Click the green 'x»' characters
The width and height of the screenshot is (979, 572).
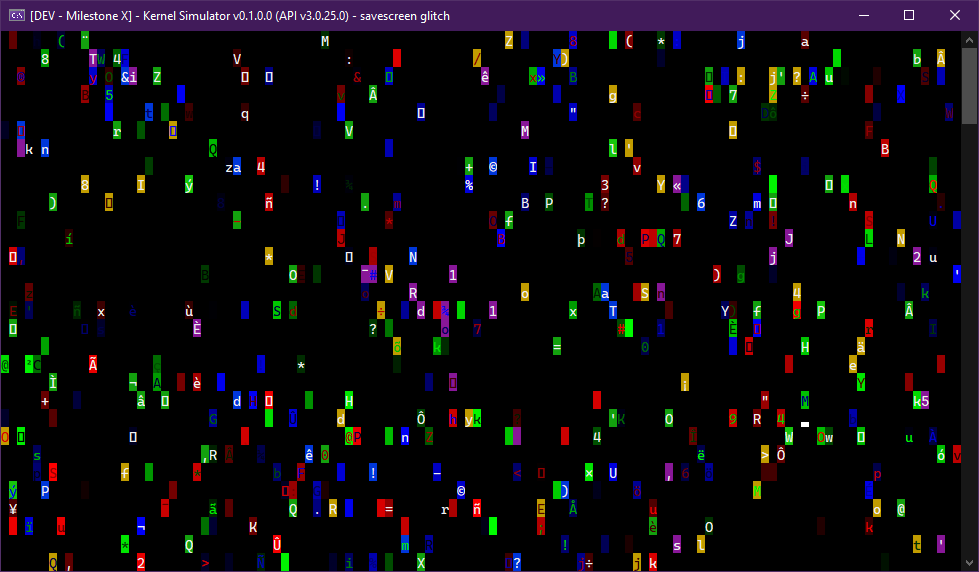pos(537,77)
